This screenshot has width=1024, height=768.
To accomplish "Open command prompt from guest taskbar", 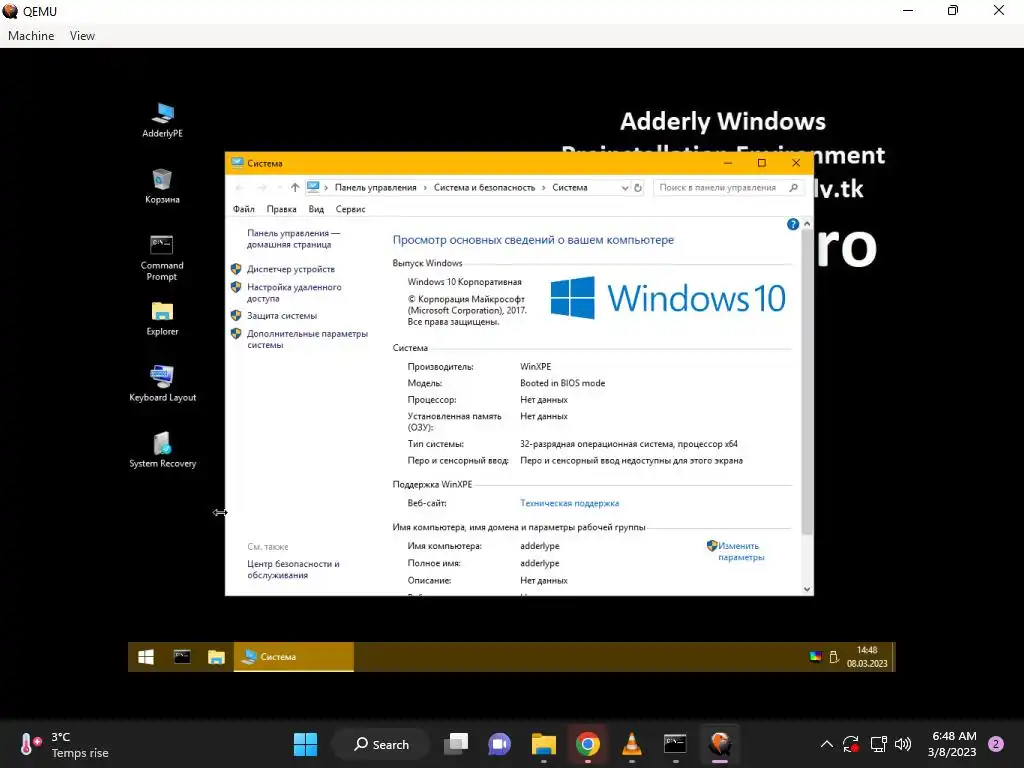I will click(182, 657).
